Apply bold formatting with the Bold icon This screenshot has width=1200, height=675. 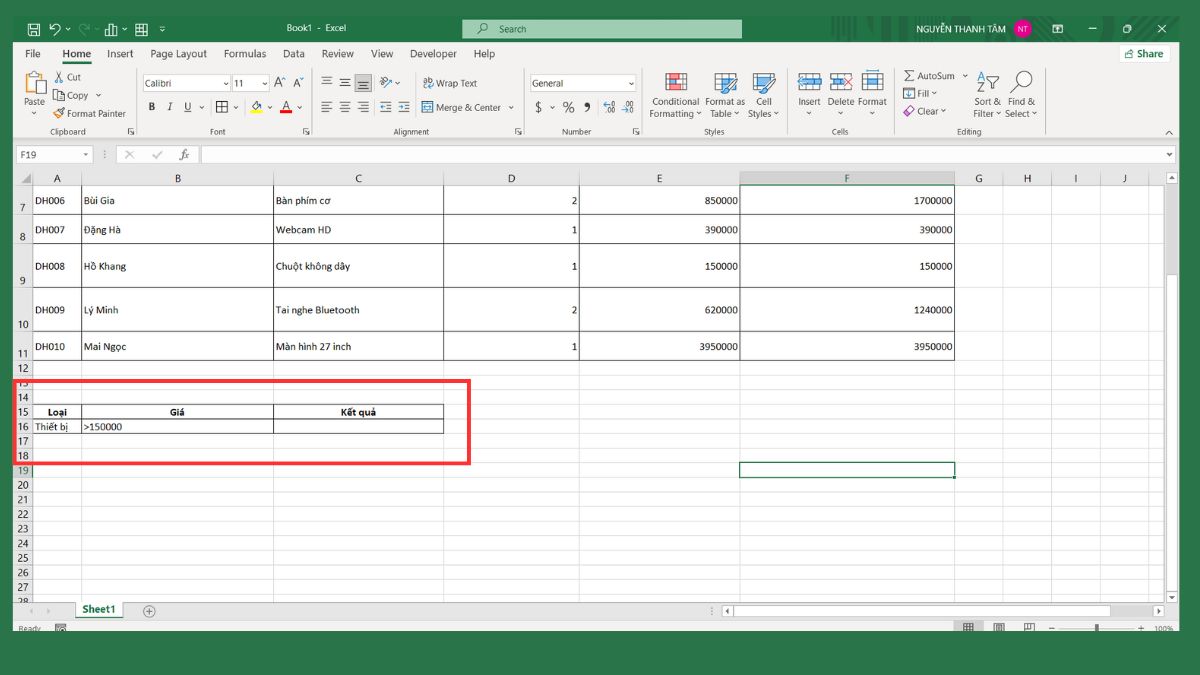151,106
